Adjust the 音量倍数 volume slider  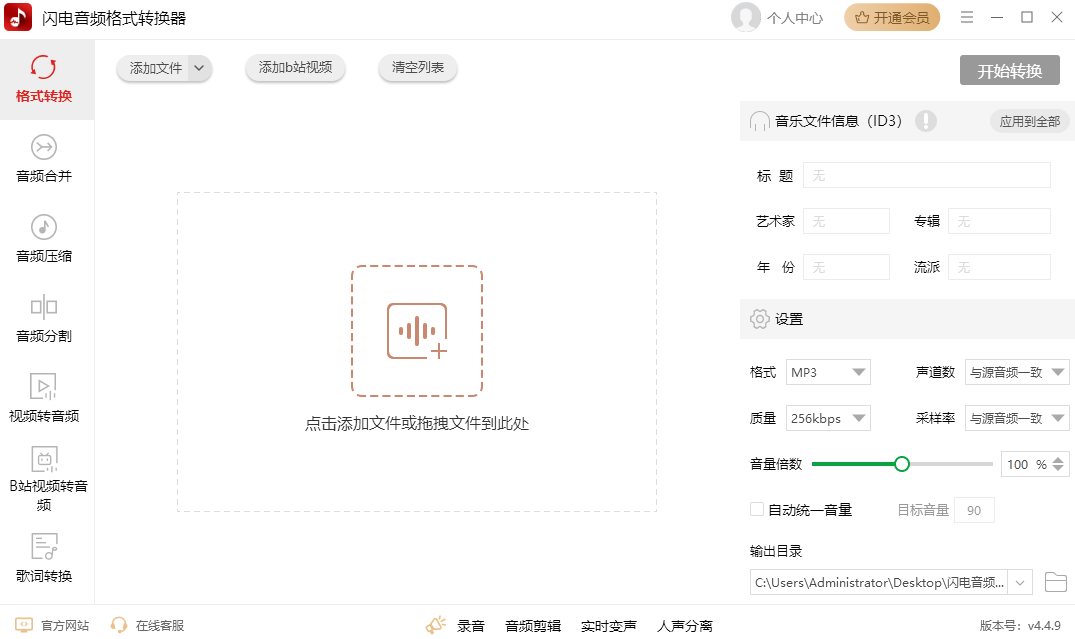pyautogui.click(x=903, y=463)
